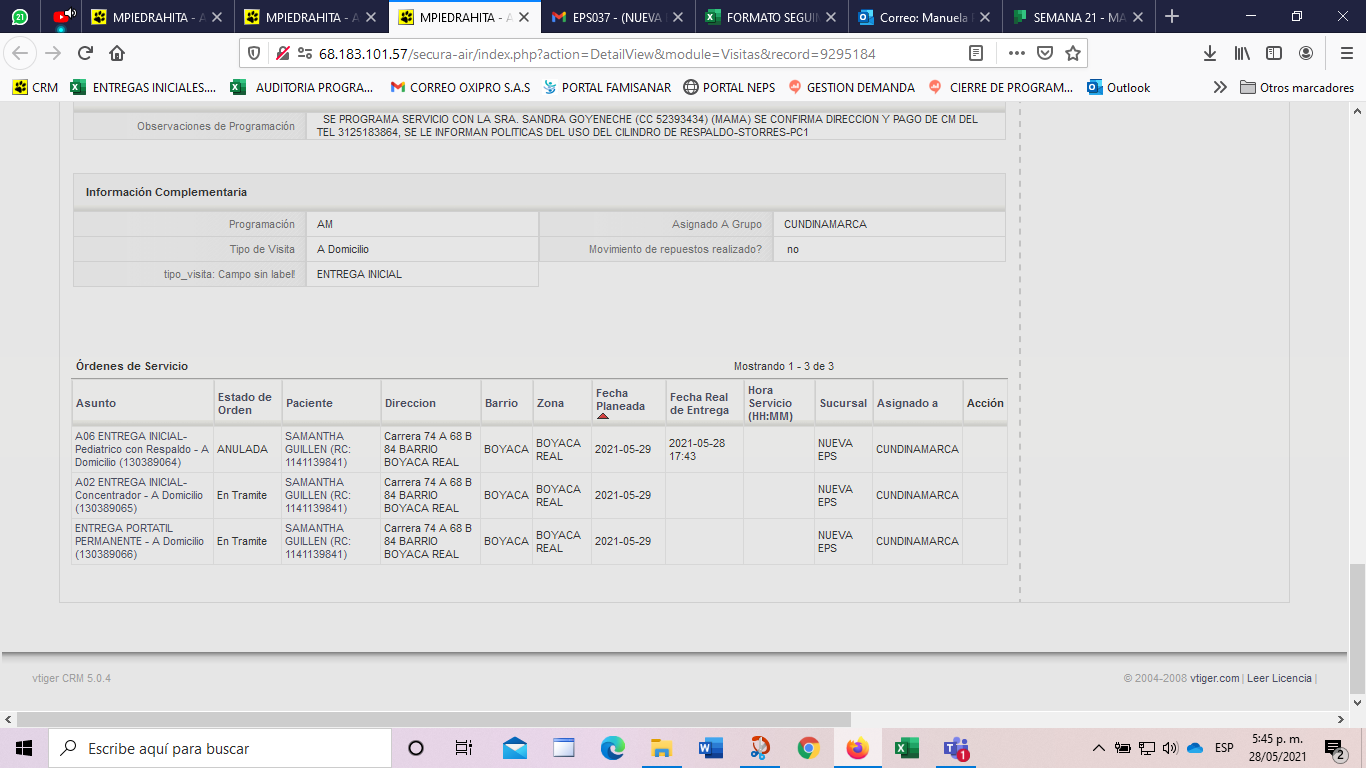Open the Otros marcadores folder
1366x768 pixels.
pyautogui.click(x=1297, y=87)
